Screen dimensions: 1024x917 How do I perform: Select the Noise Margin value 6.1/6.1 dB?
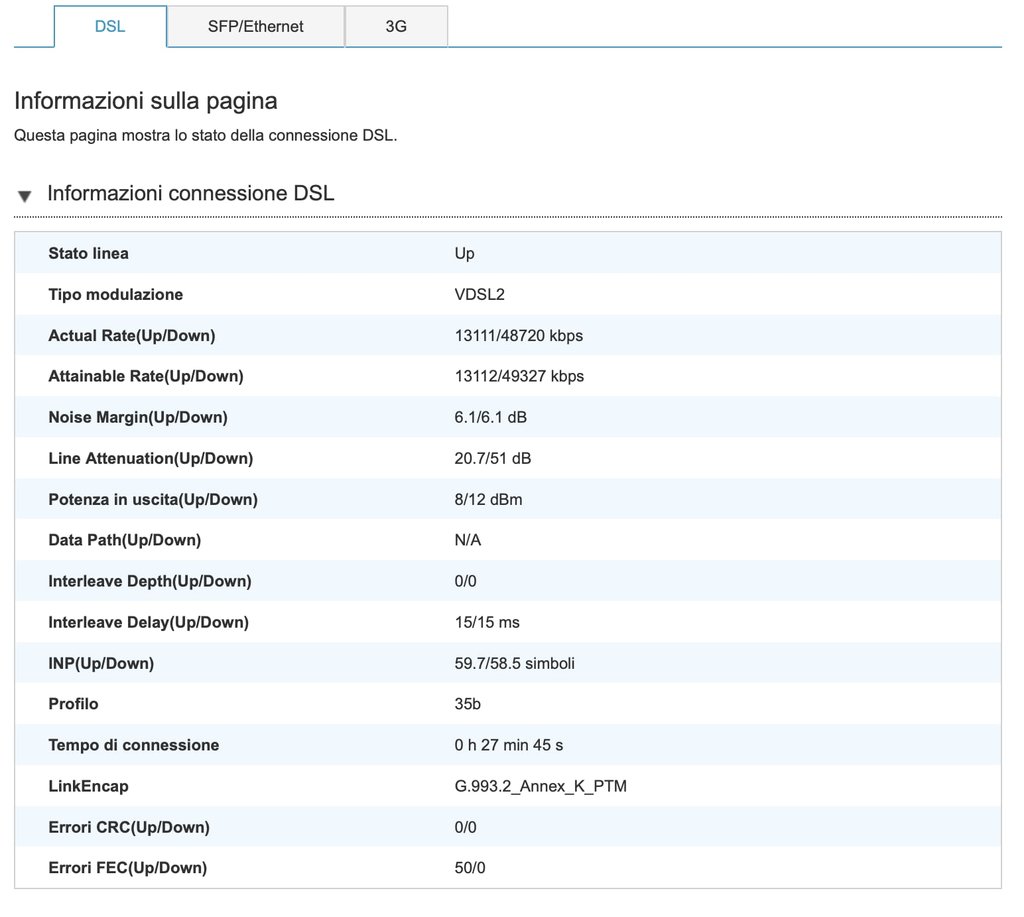pyautogui.click(x=490, y=418)
